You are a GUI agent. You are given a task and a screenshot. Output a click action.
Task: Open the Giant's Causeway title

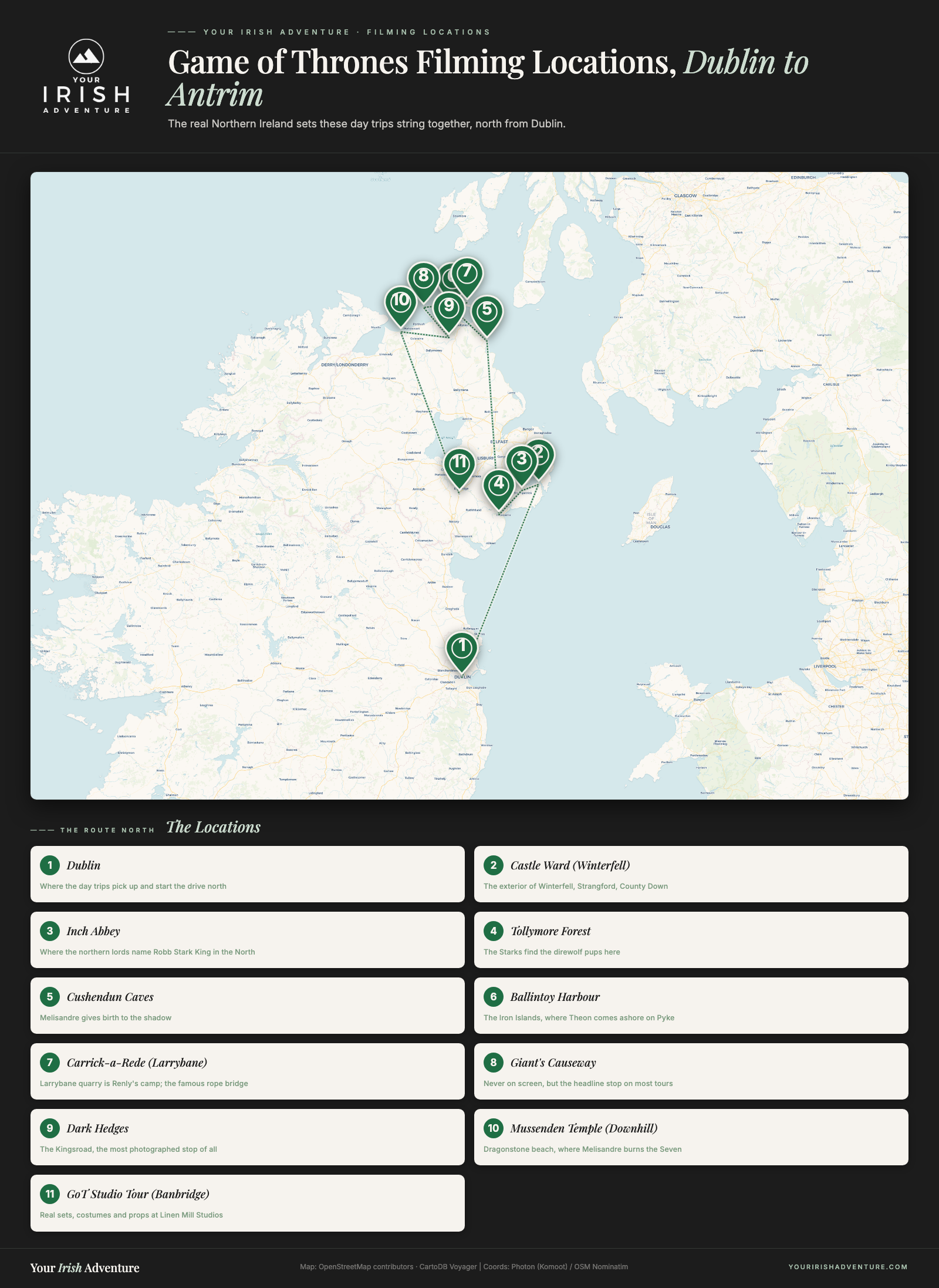click(x=553, y=1063)
